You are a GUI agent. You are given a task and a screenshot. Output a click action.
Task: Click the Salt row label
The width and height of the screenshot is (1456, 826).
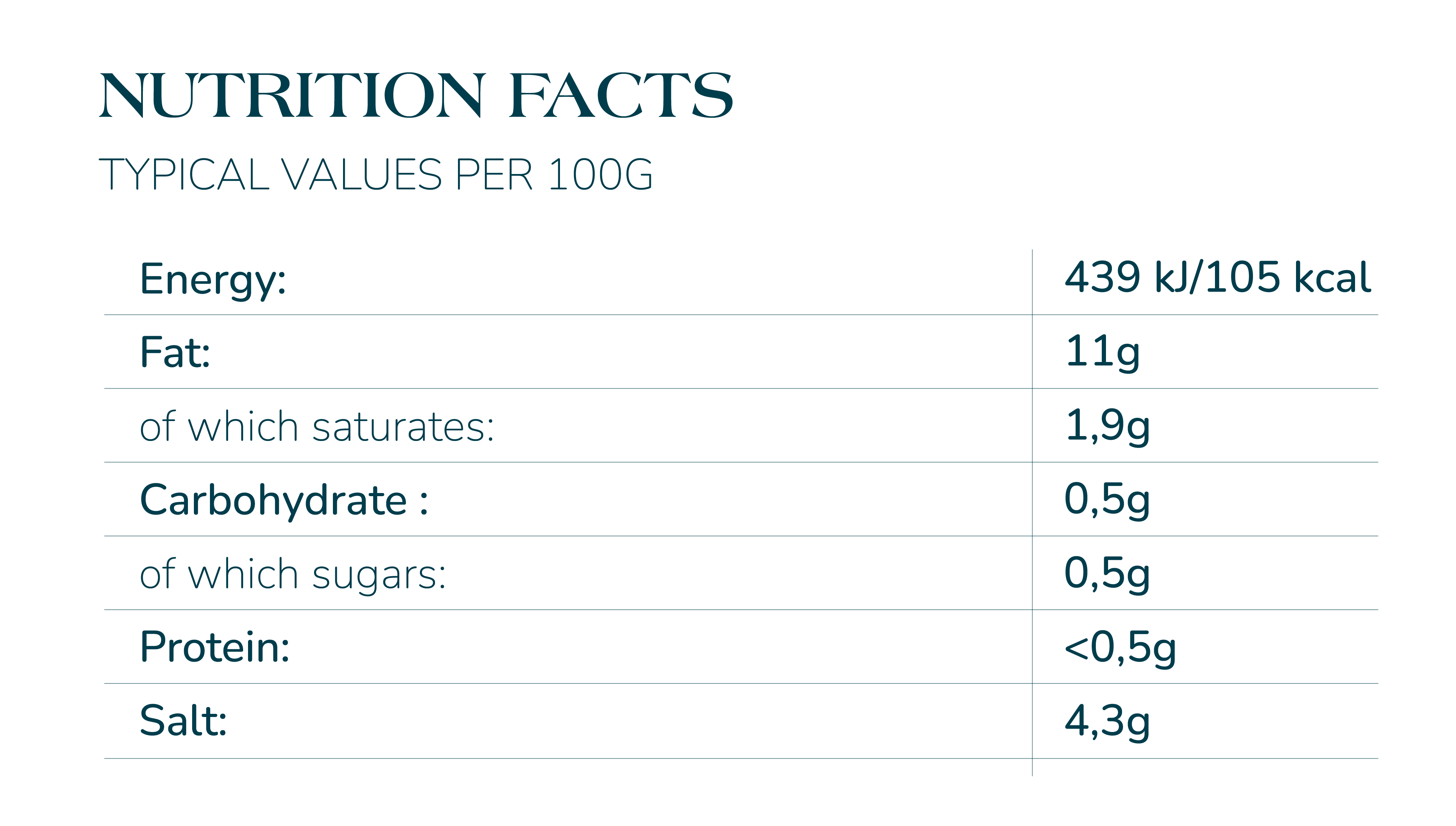[x=183, y=721]
